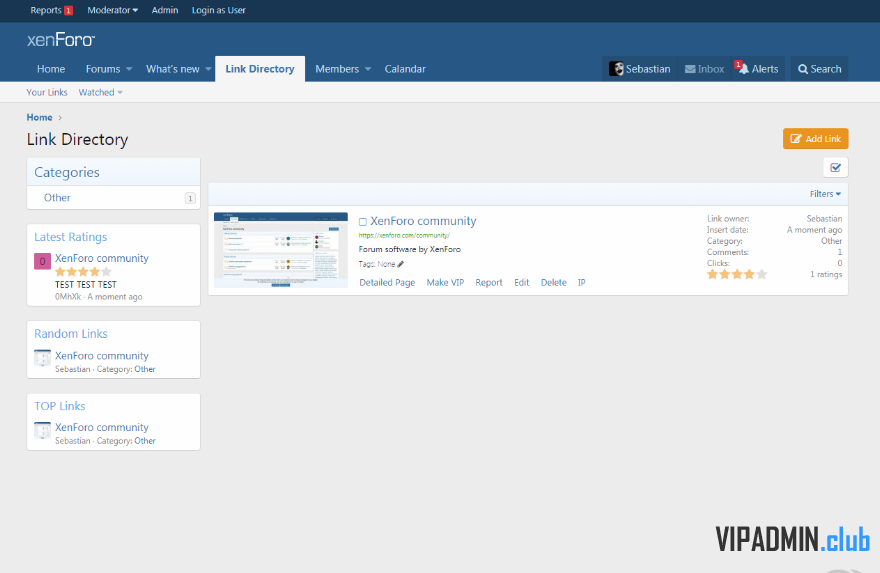
Task: Click the Random Links heading
Action: pos(71,333)
